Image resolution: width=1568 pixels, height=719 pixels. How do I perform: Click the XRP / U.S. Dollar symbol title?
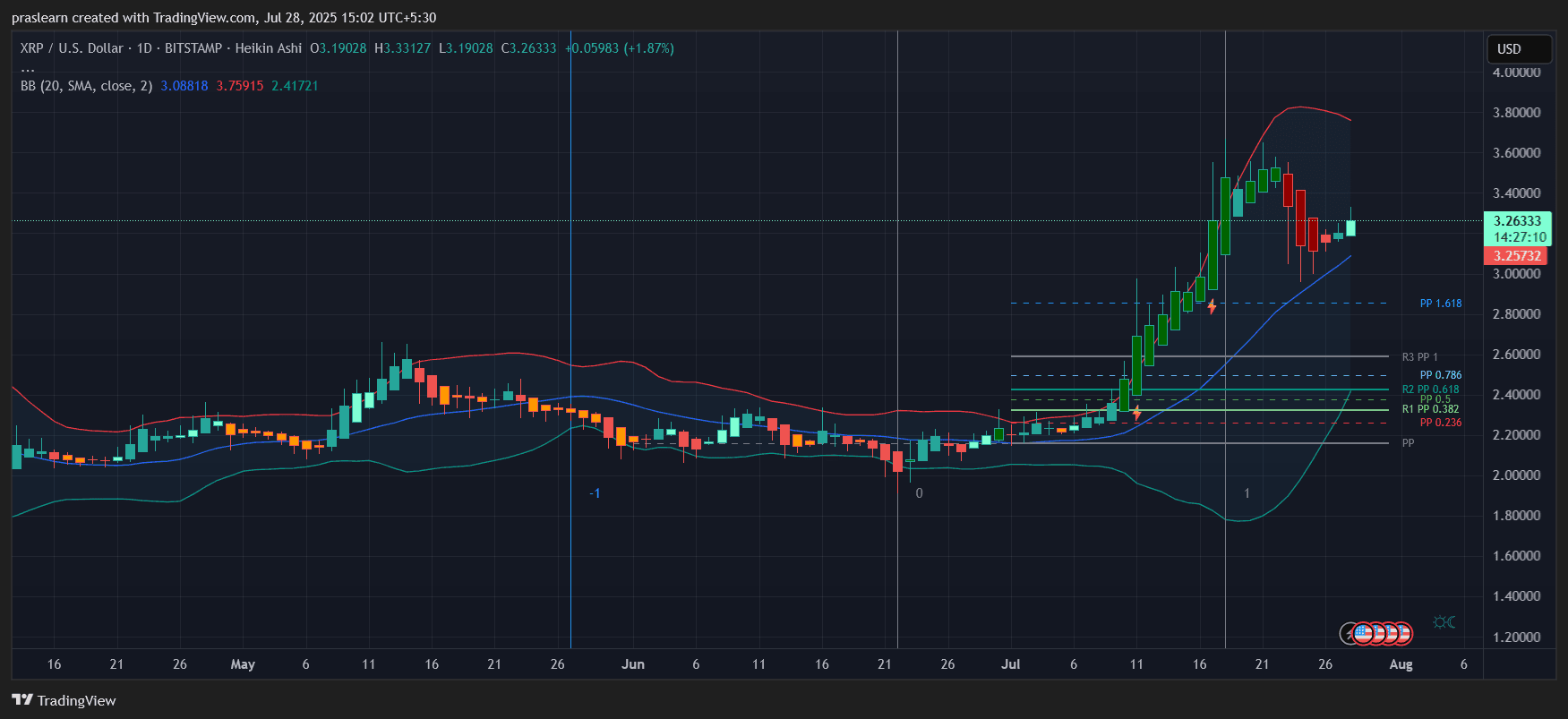pos(72,48)
